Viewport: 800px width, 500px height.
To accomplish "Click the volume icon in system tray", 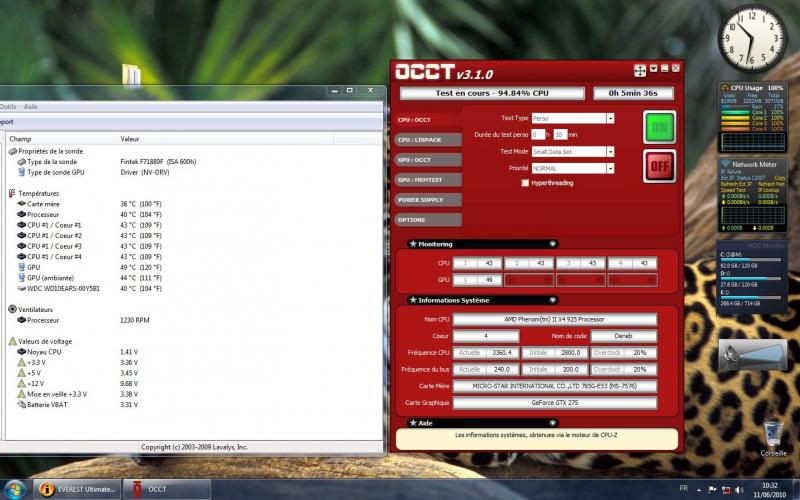I will click(x=739, y=490).
